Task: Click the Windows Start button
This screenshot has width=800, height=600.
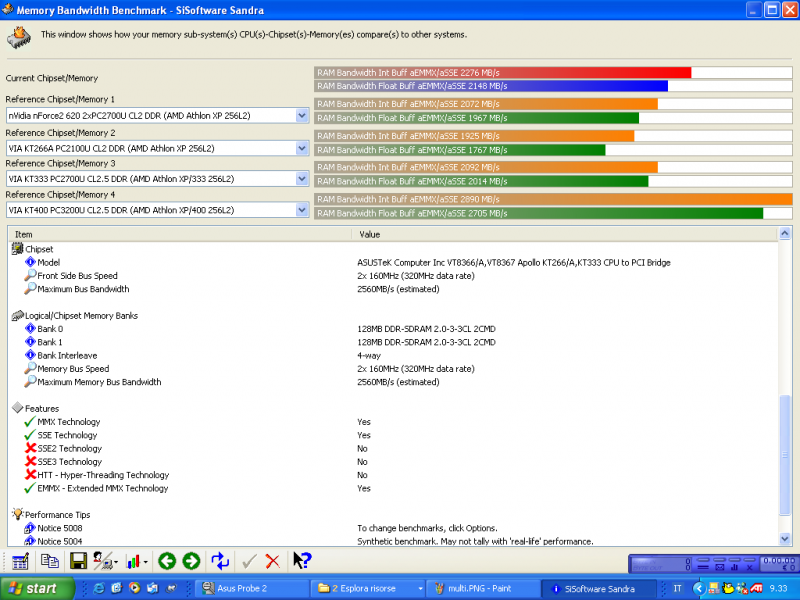Action: pyautogui.click(x=37, y=588)
